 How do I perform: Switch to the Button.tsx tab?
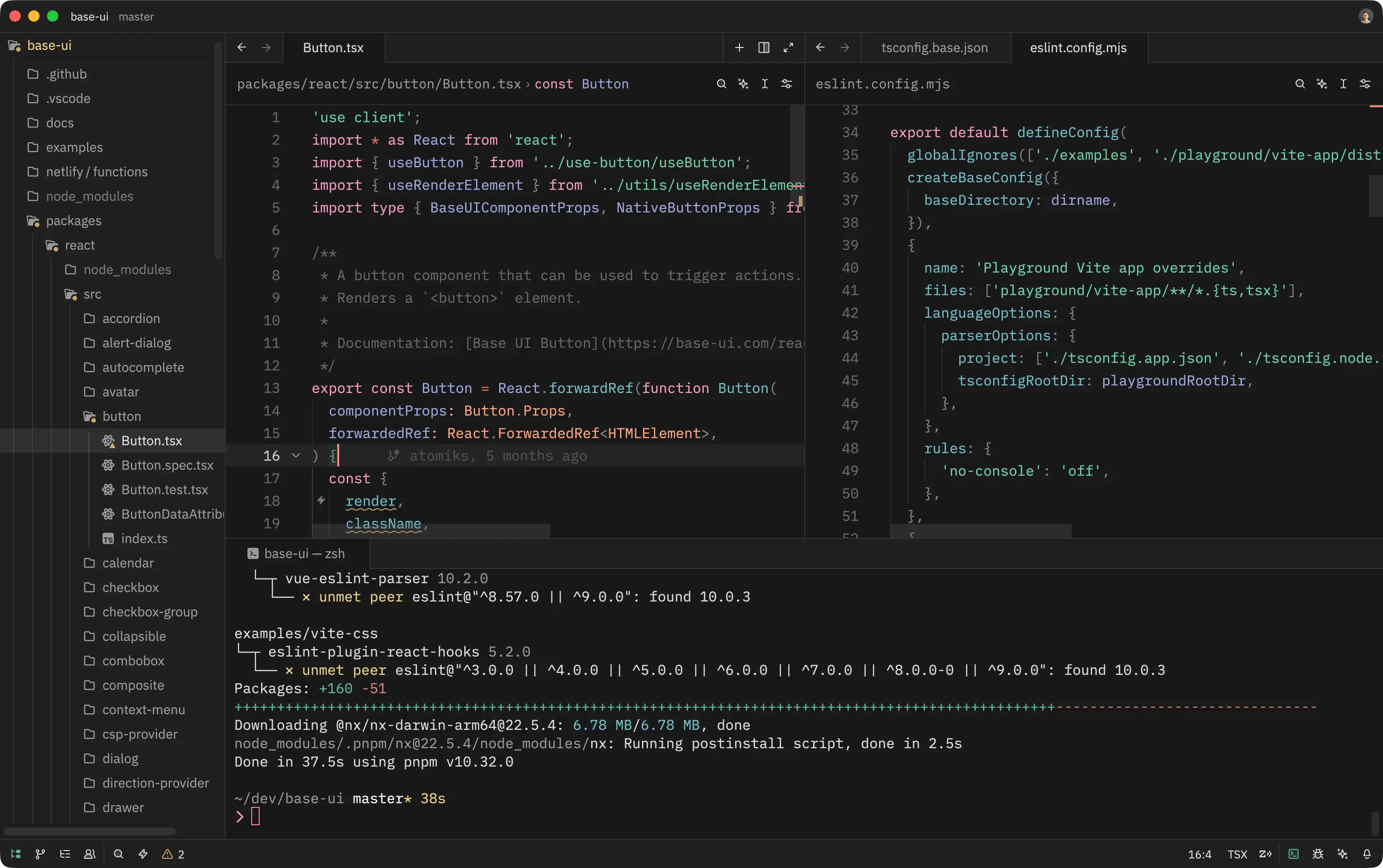tap(333, 47)
